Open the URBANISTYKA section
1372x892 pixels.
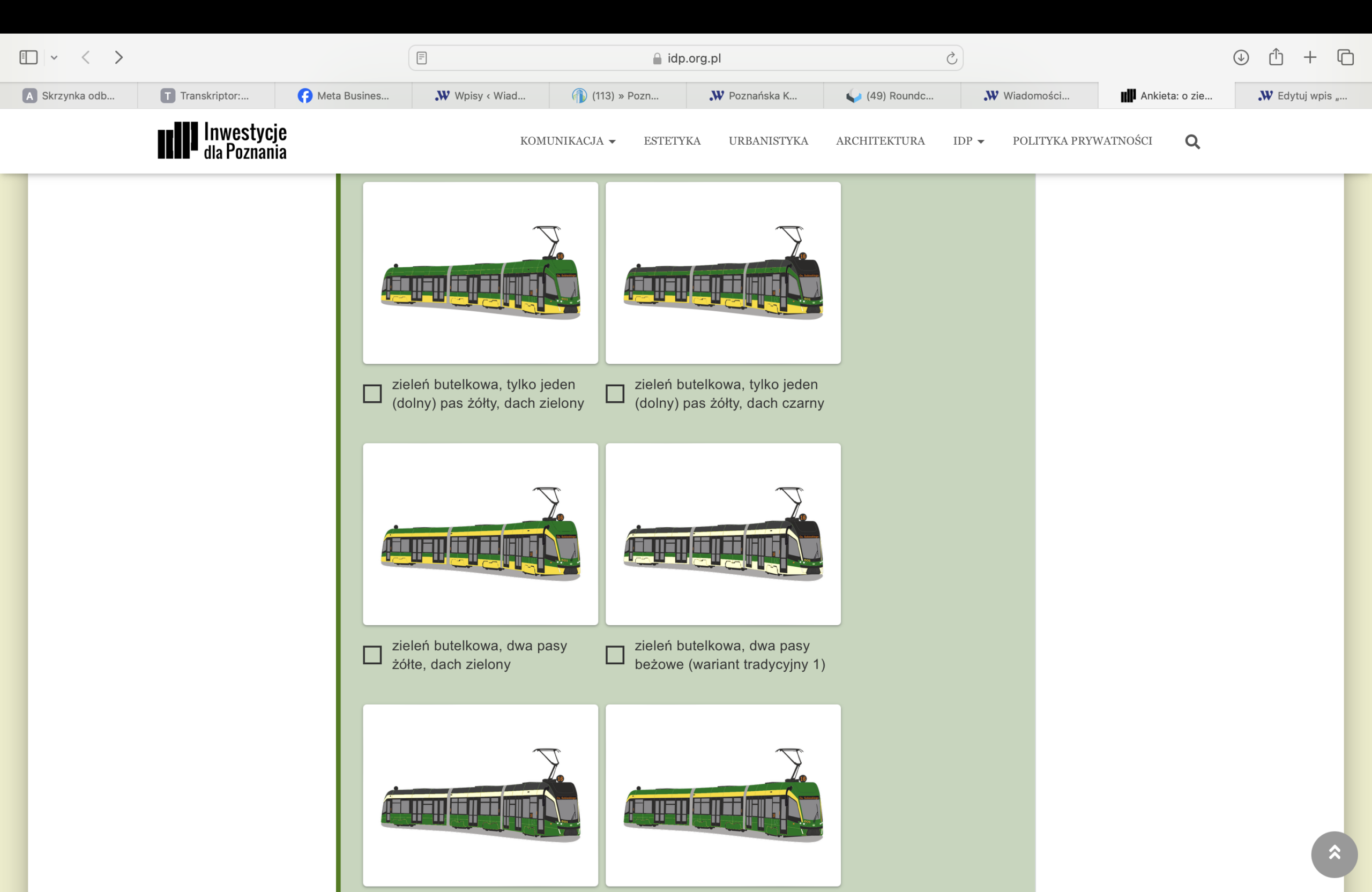(x=769, y=141)
